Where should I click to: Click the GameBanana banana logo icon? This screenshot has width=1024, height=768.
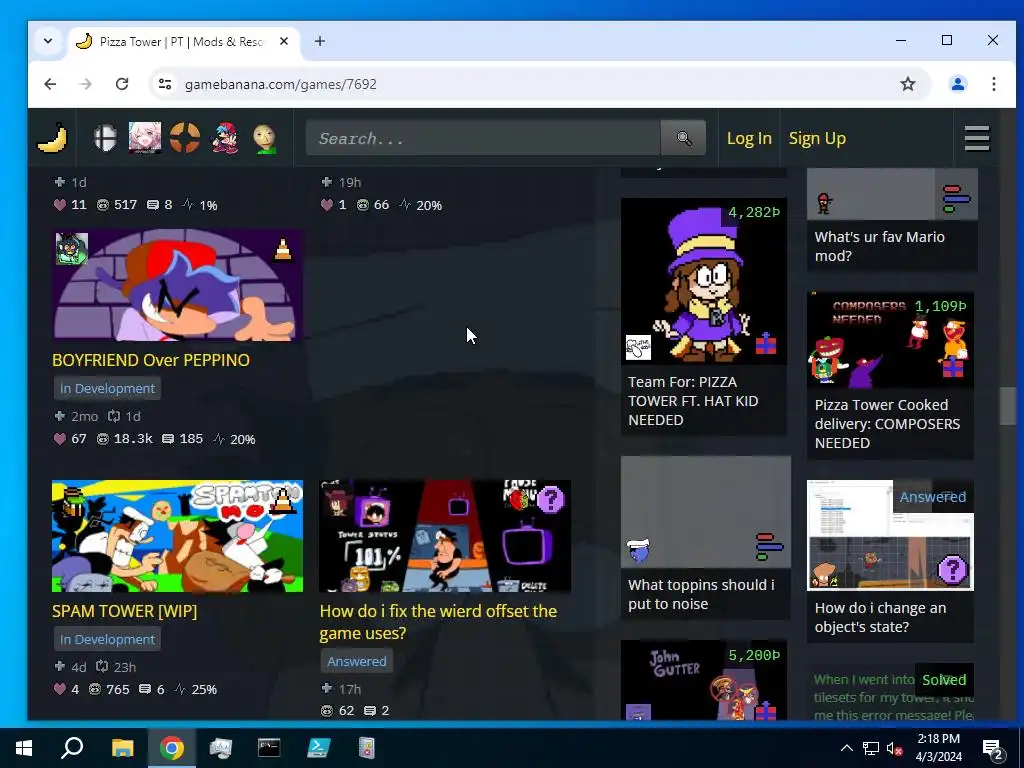[x=53, y=138]
